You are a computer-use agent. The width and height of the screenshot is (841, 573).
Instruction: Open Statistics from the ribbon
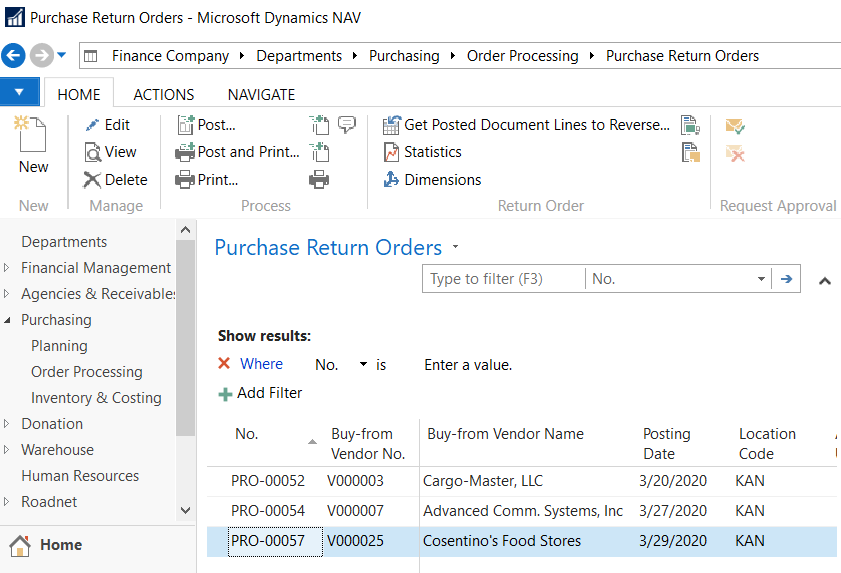422,152
